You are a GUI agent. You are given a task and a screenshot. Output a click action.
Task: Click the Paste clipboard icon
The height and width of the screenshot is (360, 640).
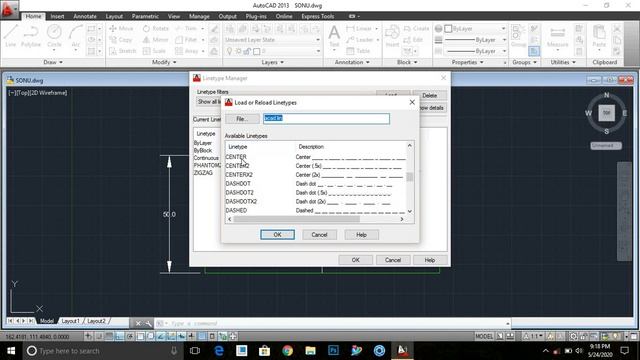(x=599, y=36)
